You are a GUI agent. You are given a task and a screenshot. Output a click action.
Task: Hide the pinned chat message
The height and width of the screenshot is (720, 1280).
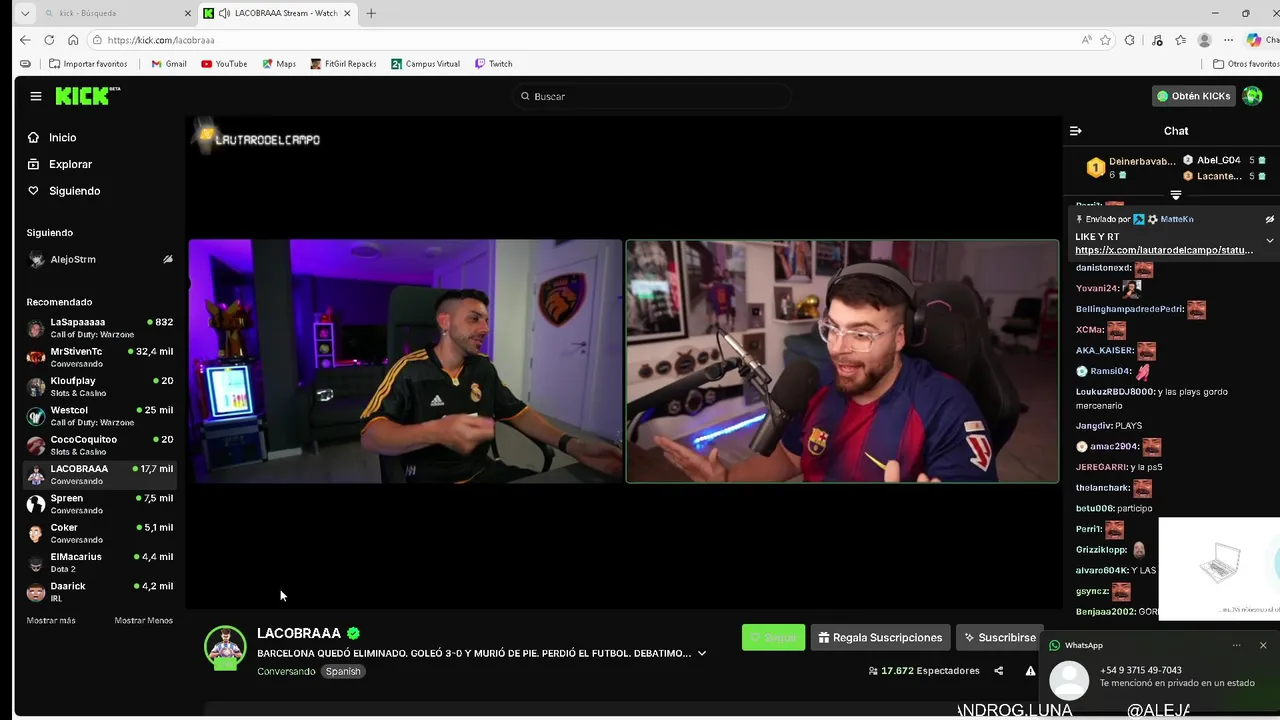click(x=1269, y=219)
